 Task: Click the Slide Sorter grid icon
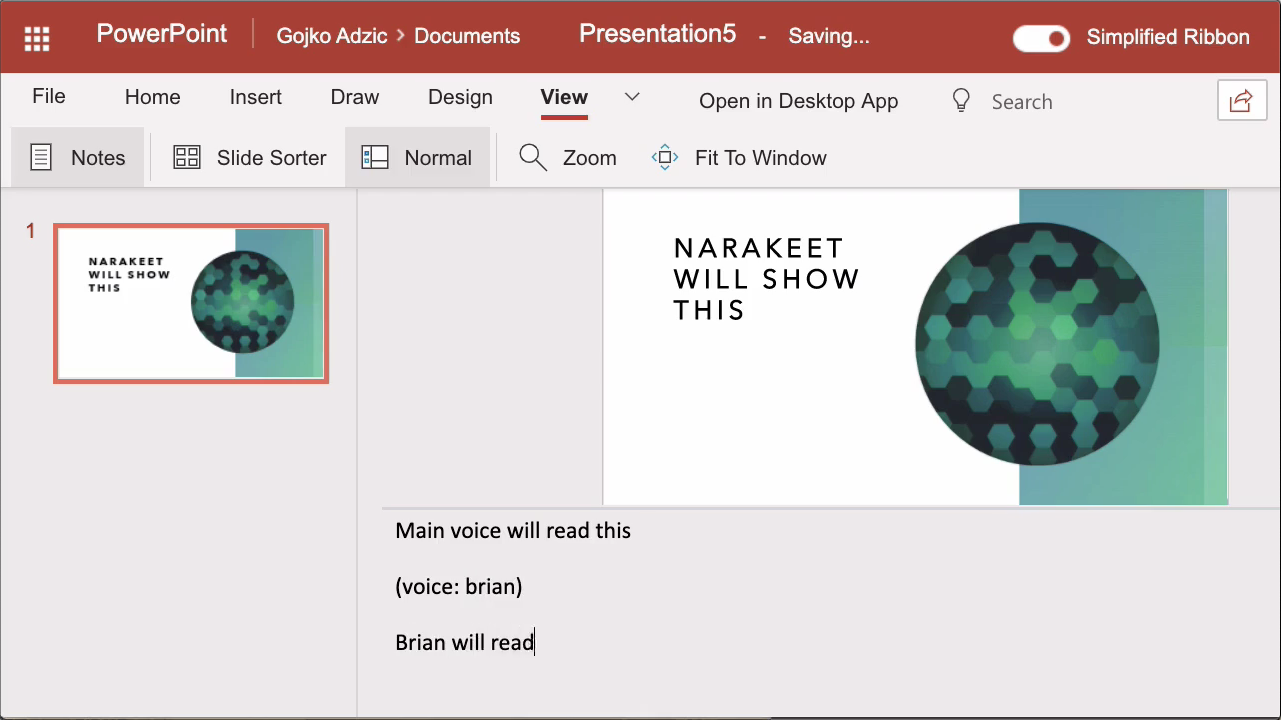click(187, 157)
